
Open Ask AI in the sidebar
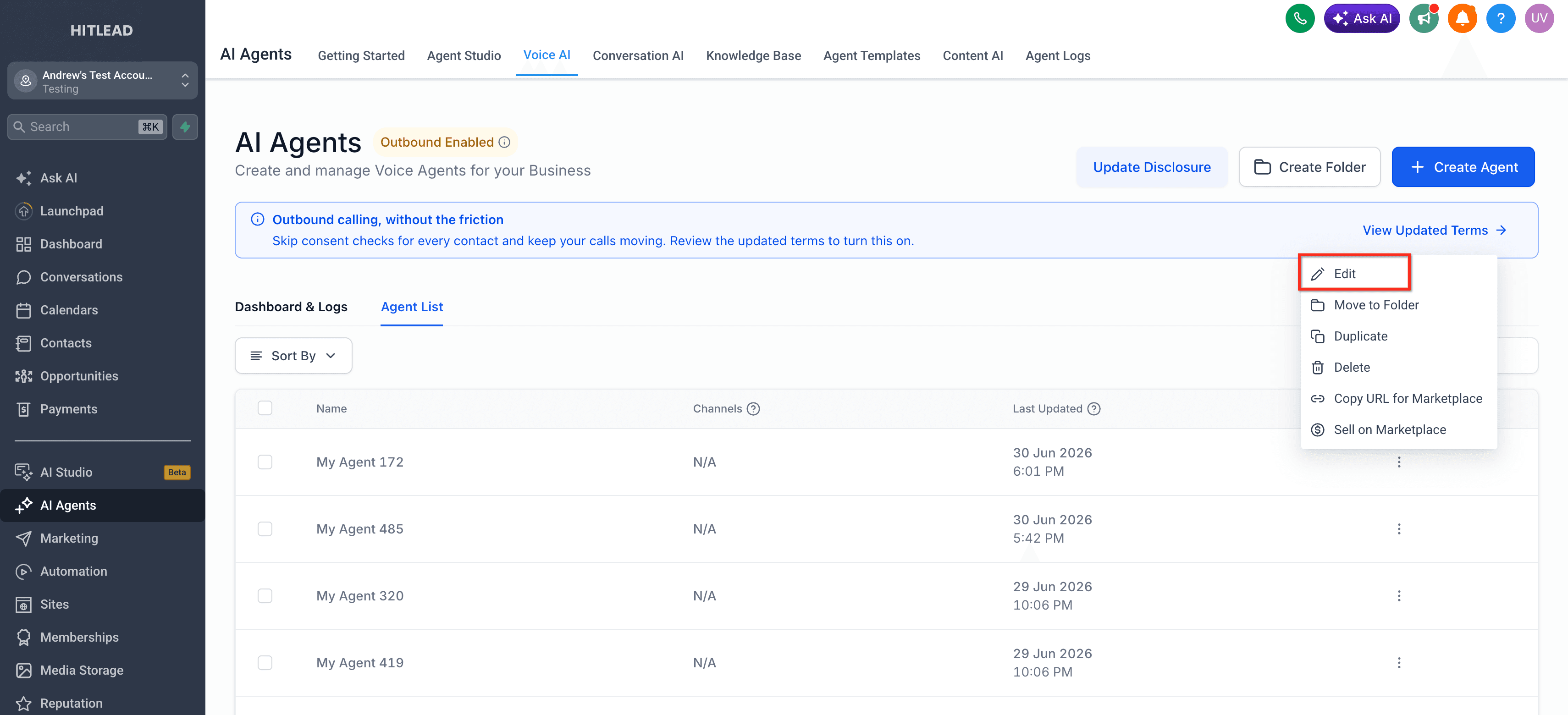tap(102, 178)
